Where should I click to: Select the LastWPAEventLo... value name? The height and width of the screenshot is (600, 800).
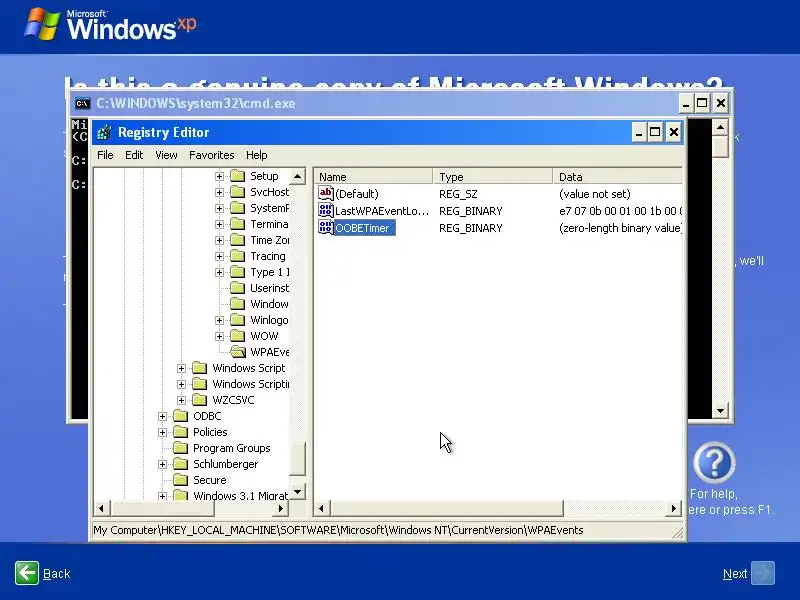(382, 211)
